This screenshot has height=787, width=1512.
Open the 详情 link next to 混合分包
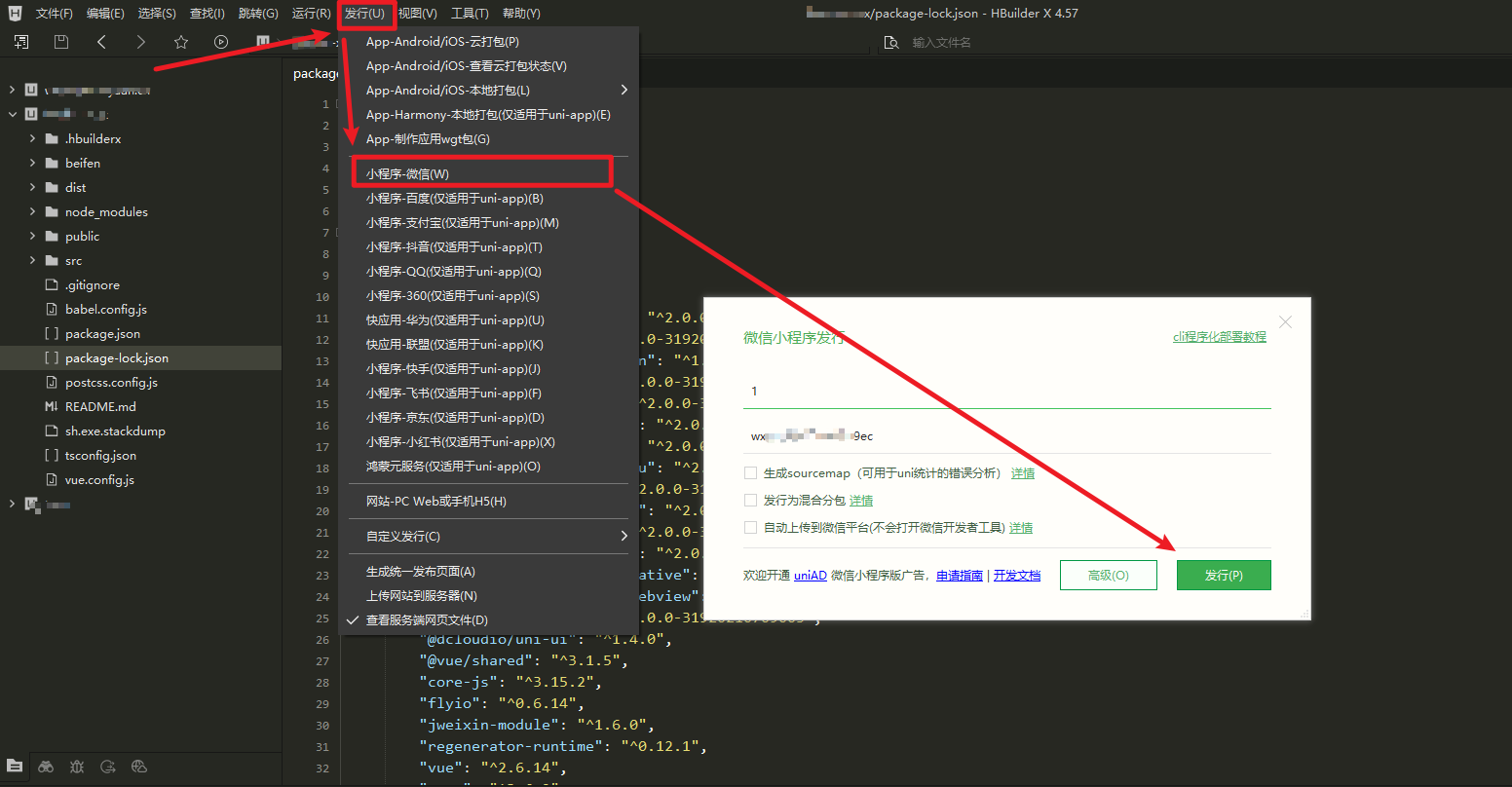point(861,501)
